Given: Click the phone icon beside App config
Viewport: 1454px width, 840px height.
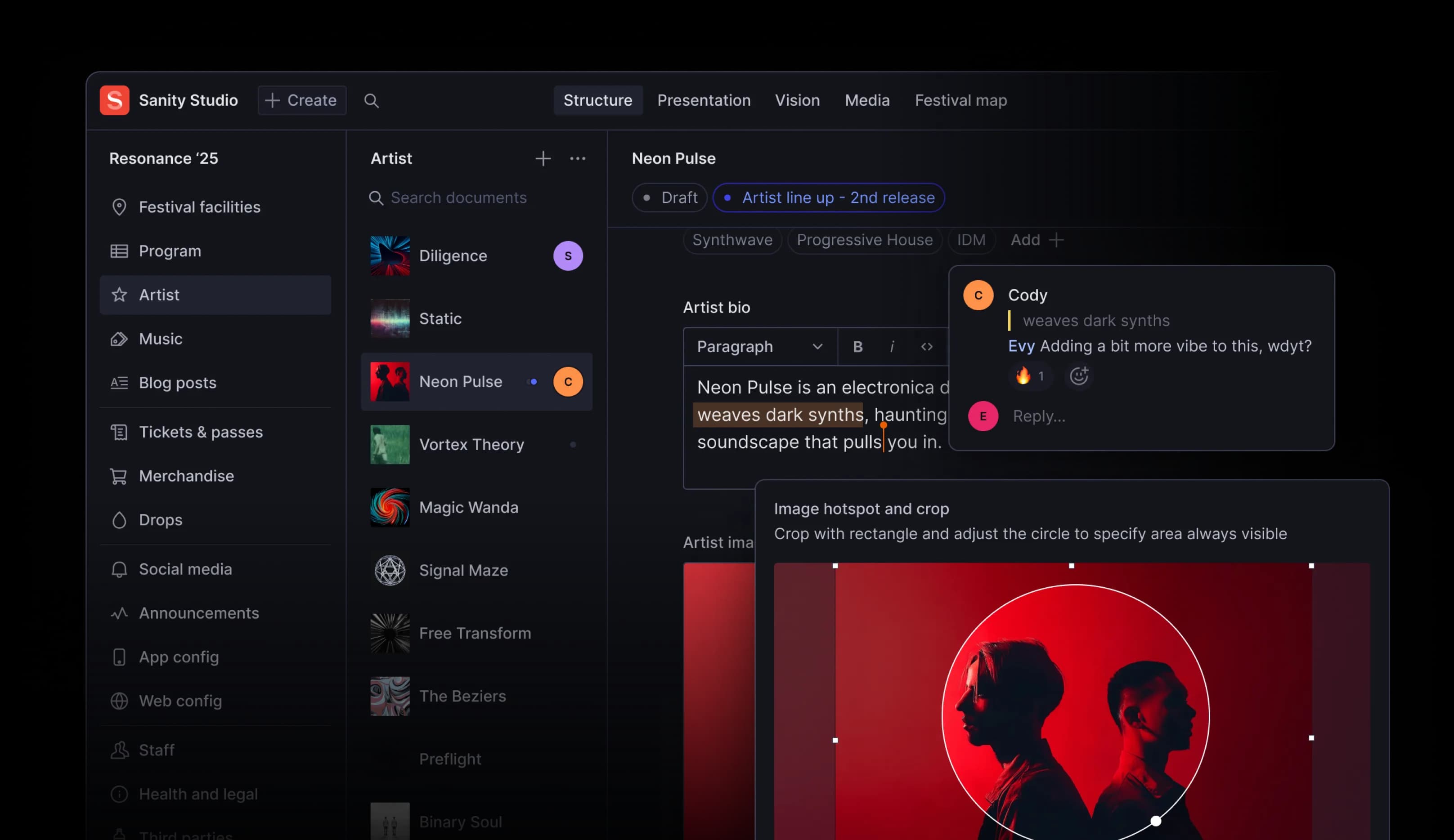Looking at the screenshot, I should coord(119,658).
